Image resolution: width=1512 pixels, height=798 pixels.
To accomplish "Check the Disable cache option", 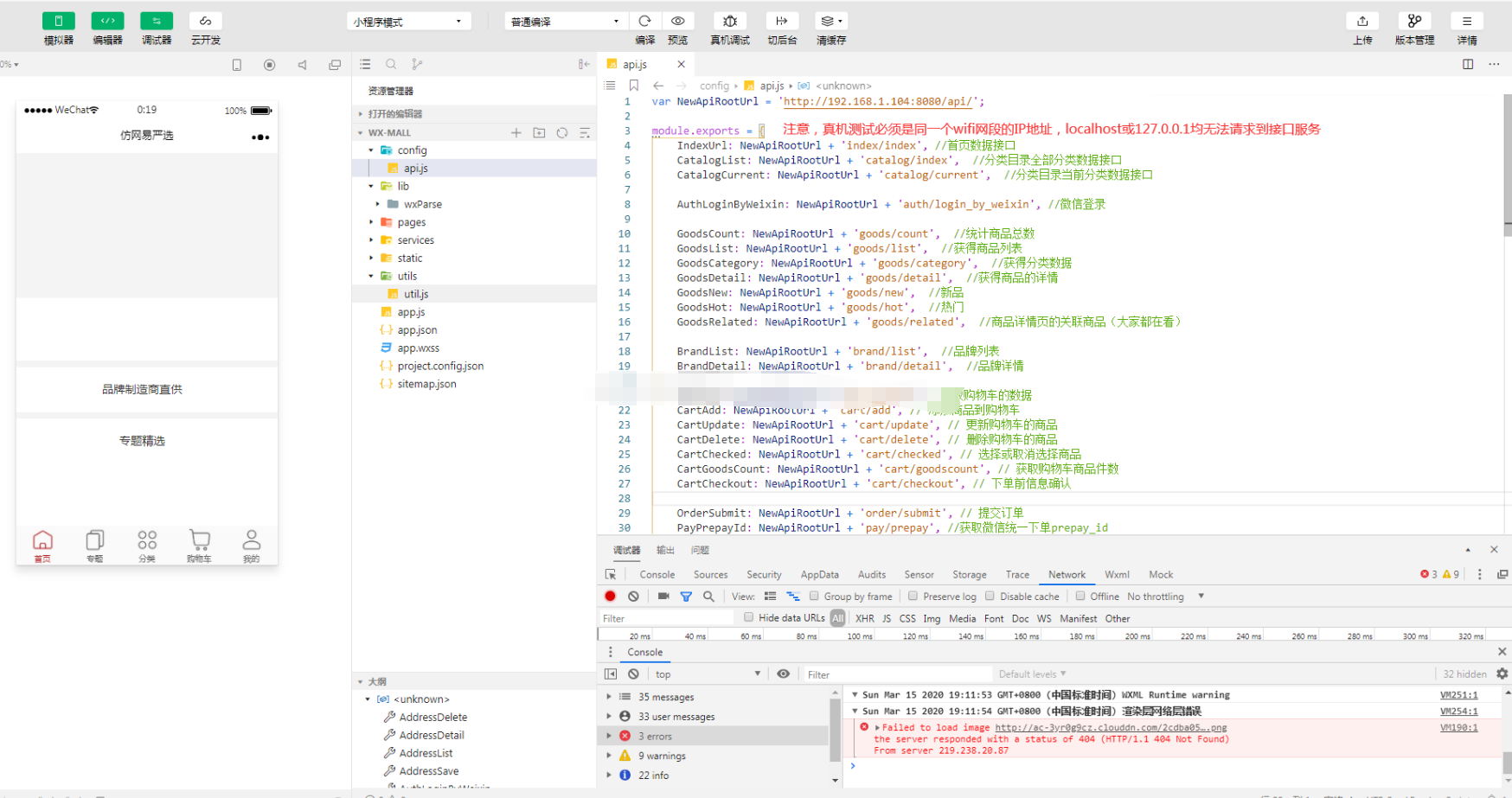I will click(x=990, y=597).
